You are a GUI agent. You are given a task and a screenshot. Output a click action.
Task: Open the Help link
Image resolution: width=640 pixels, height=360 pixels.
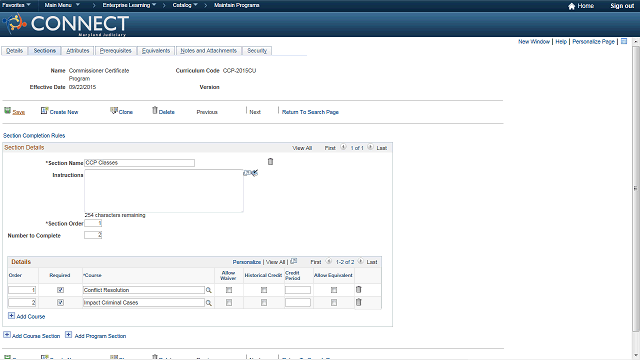(561, 42)
